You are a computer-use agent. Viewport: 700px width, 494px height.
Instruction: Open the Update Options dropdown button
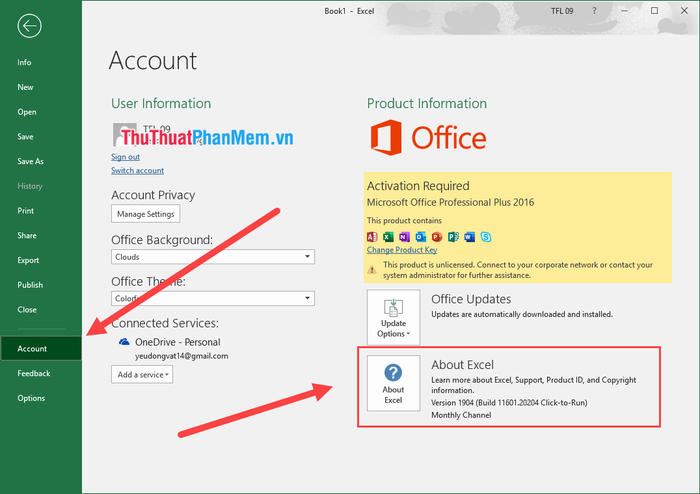pyautogui.click(x=393, y=317)
